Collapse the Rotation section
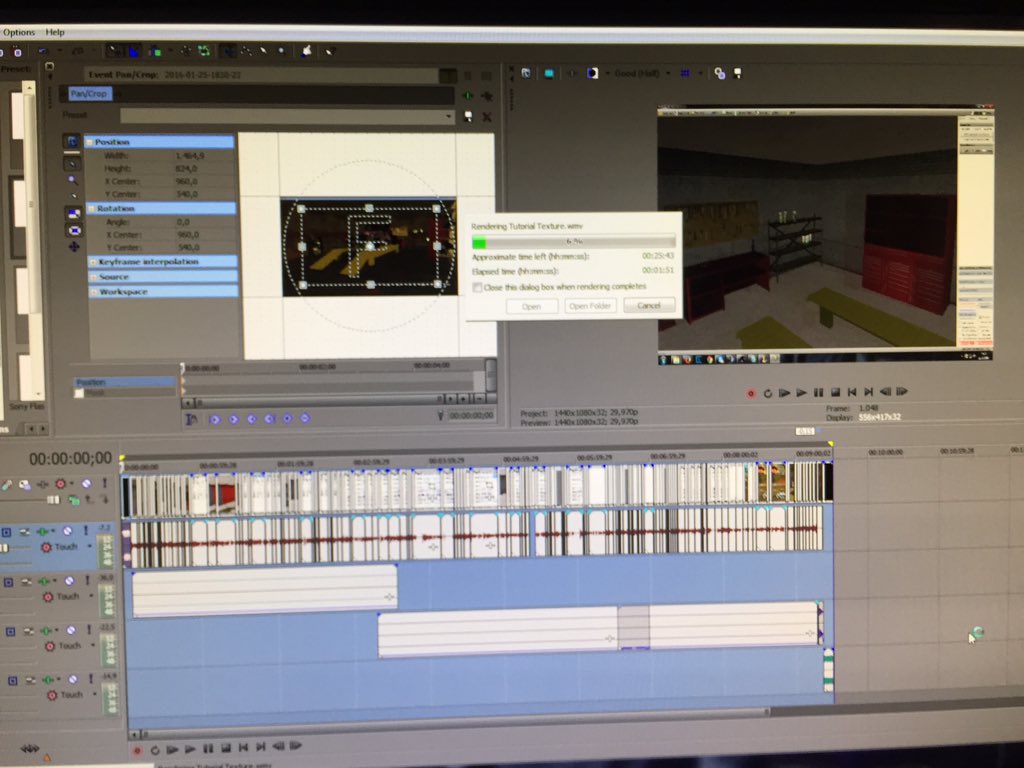The height and width of the screenshot is (768, 1024). click(92, 208)
